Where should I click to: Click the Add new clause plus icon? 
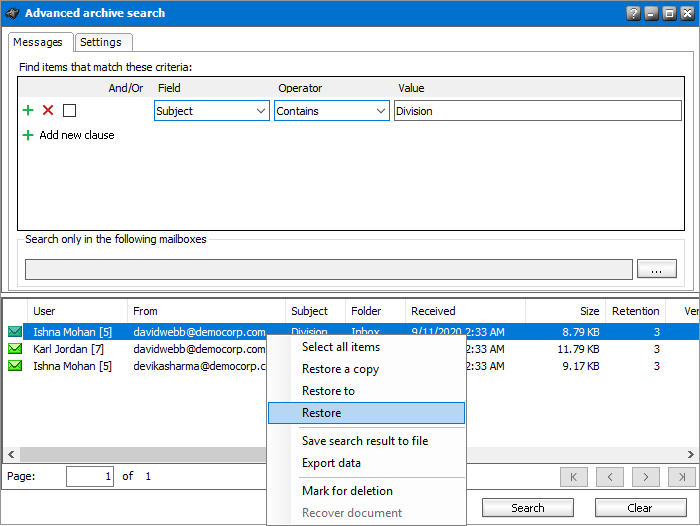click(x=28, y=135)
